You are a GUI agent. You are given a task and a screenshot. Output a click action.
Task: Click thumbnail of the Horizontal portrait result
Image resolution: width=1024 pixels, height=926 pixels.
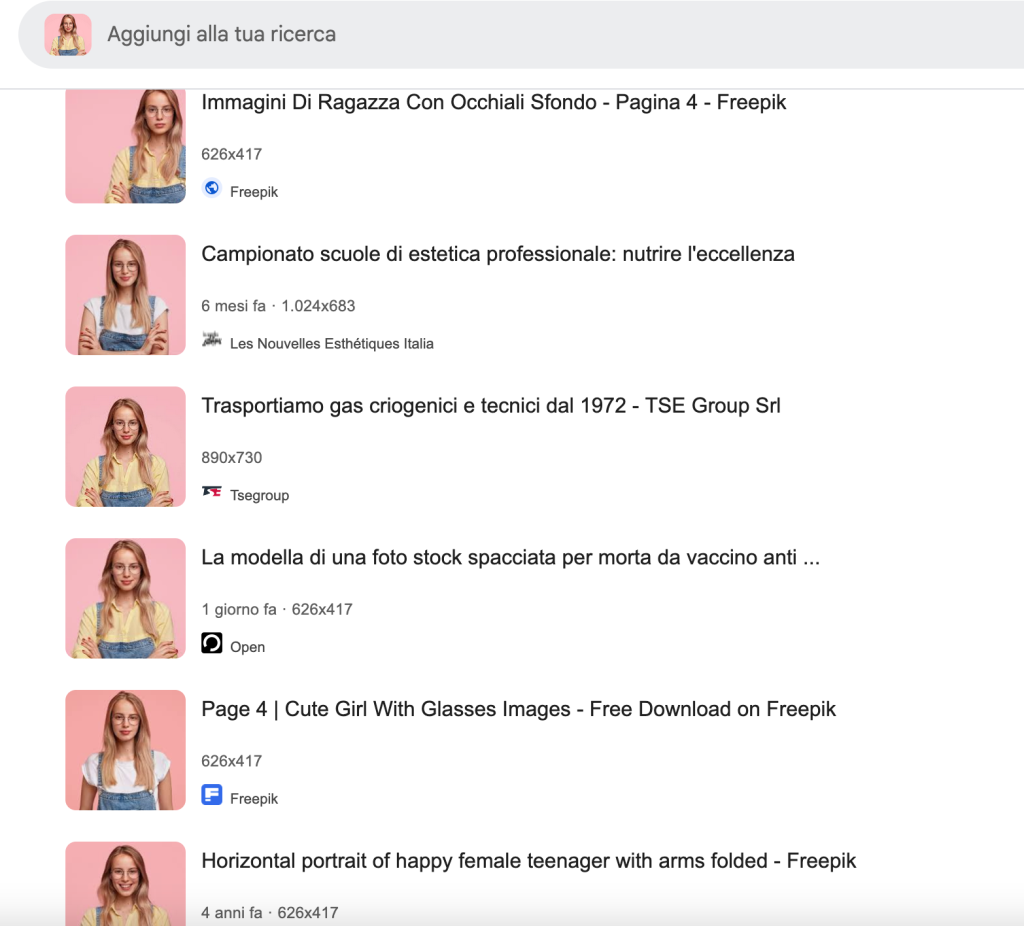coord(125,883)
